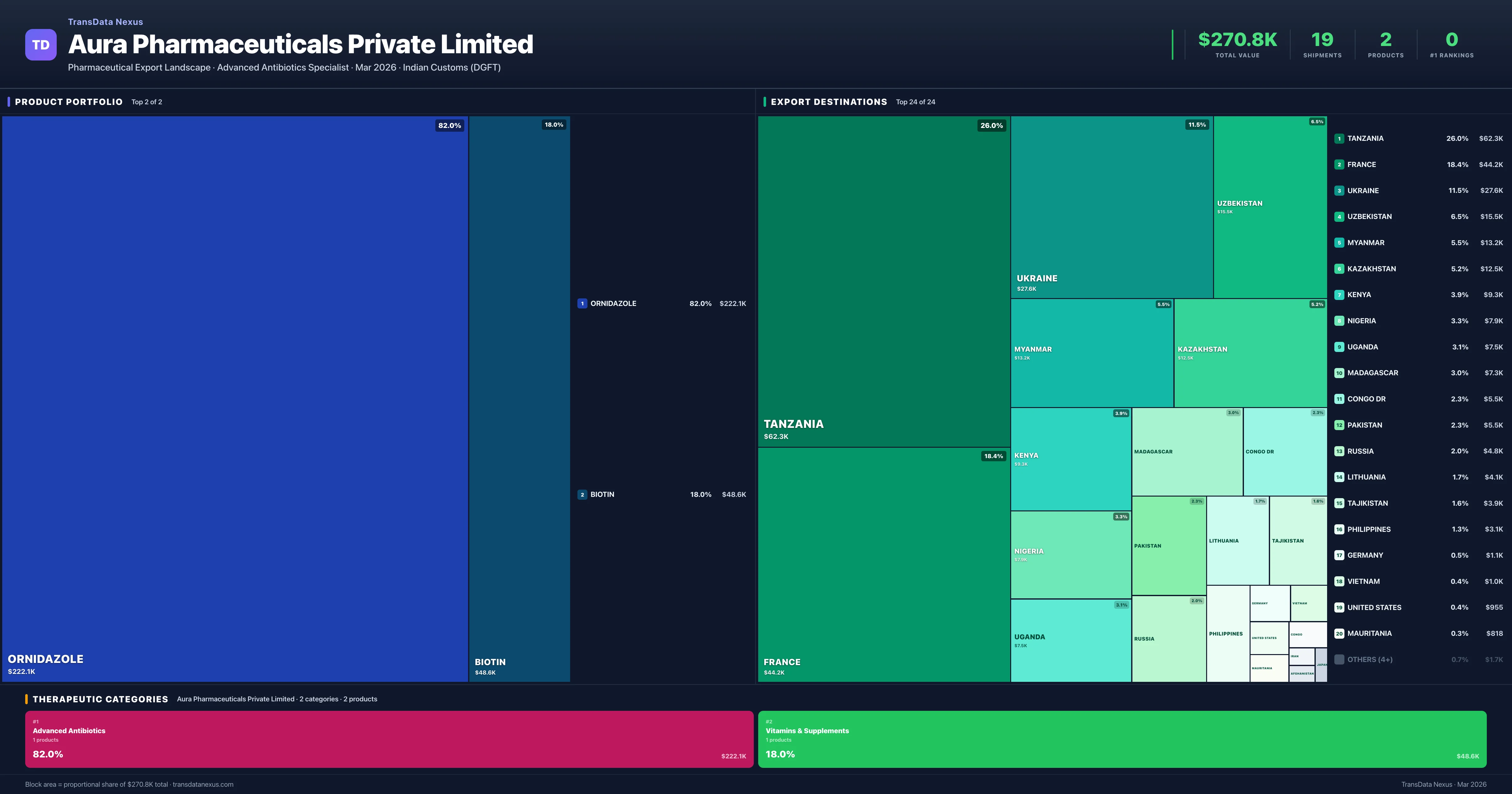Screen dimensions: 1512x794
Task: Click the rank 2 badge next to FRANCE
Action: point(1339,164)
